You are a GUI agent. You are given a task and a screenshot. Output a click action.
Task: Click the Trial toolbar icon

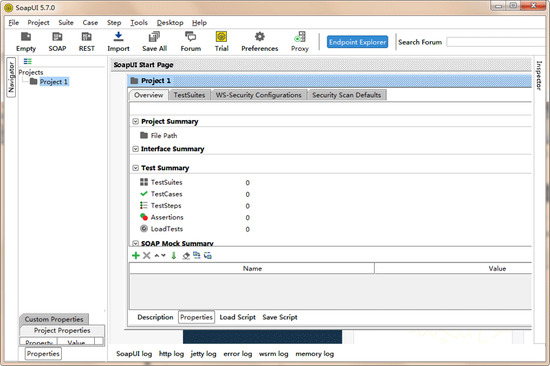[x=221, y=37]
